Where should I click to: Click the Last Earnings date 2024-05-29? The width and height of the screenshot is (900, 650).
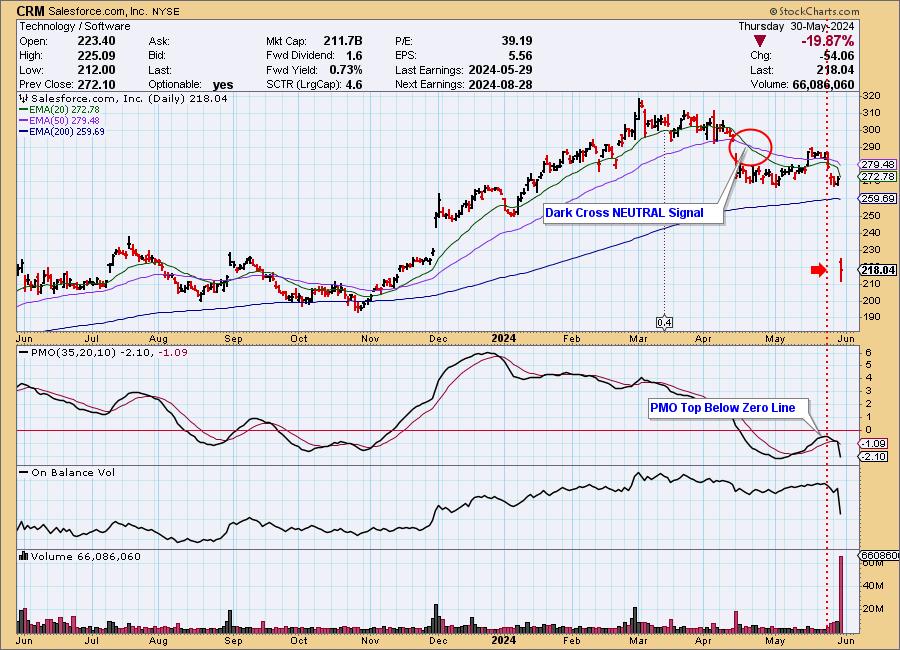pos(500,70)
